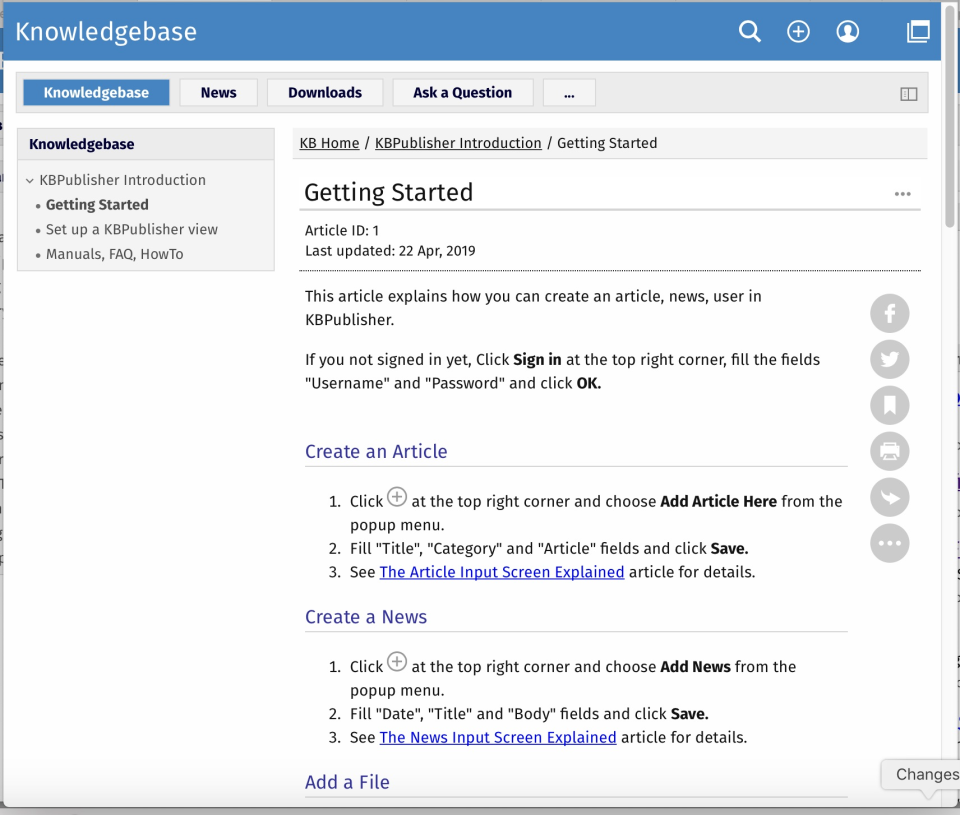
Task: Open more sharing options via ellipsis icon
Action: point(889,543)
